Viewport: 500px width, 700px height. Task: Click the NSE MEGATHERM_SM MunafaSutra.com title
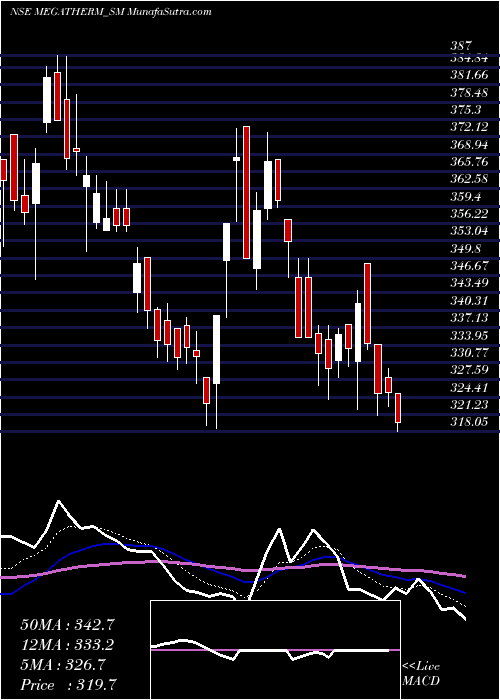coord(110,12)
